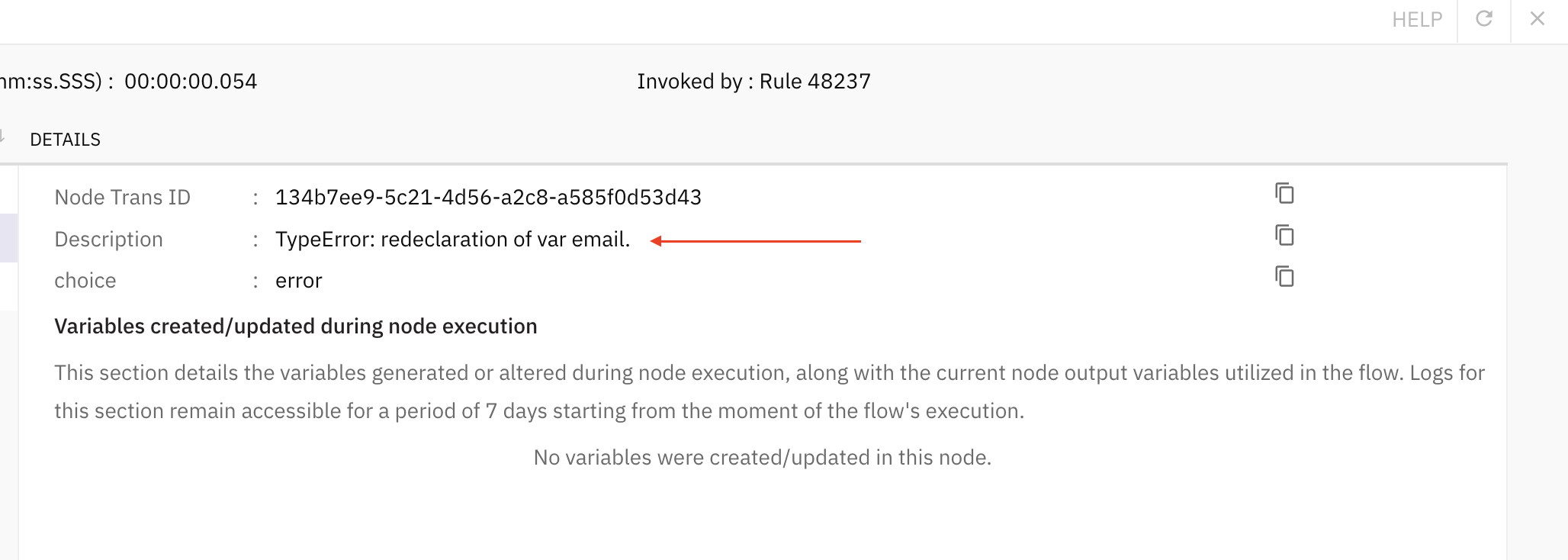Click 'Invoked by : Rule 48237' text
This screenshot has width=1568, height=560.
[753, 82]
